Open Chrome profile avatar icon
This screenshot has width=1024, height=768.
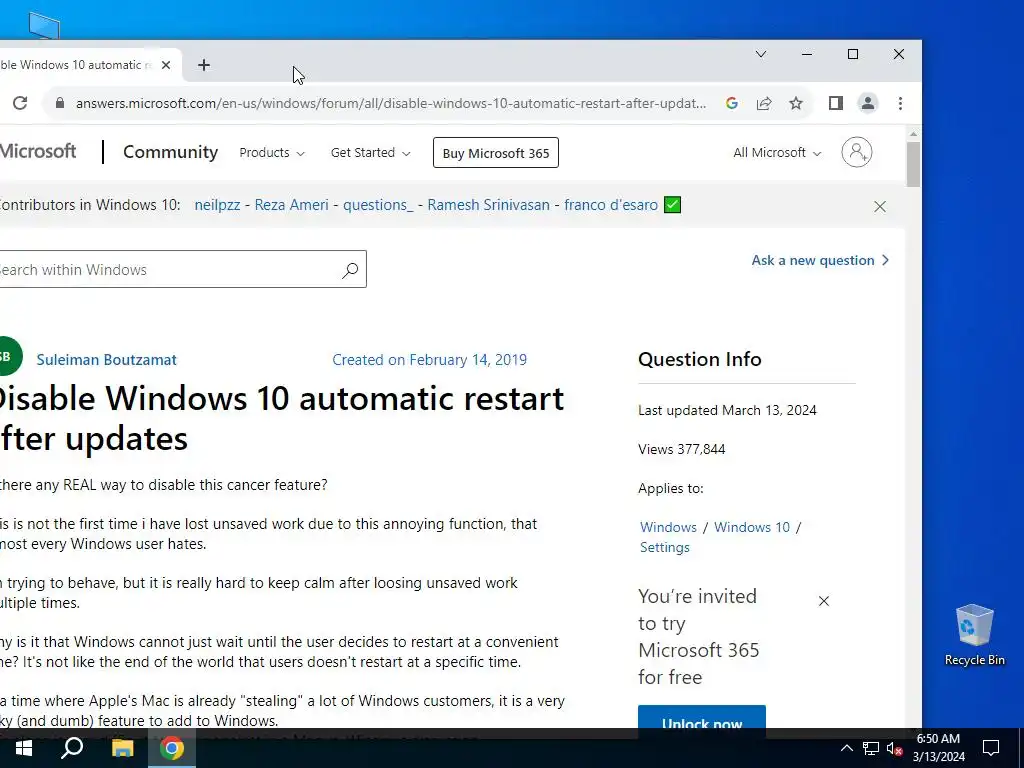(868, 103)
